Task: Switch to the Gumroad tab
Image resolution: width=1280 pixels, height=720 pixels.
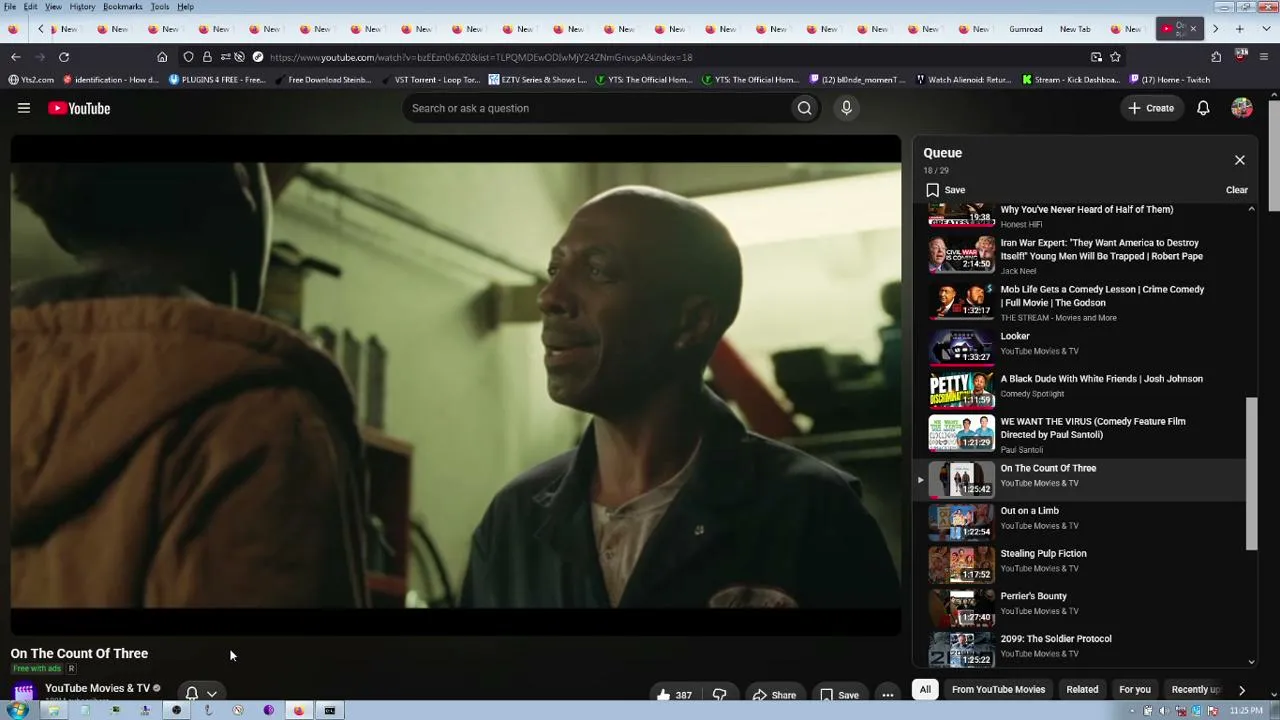Action: (x=1026, y=29)
